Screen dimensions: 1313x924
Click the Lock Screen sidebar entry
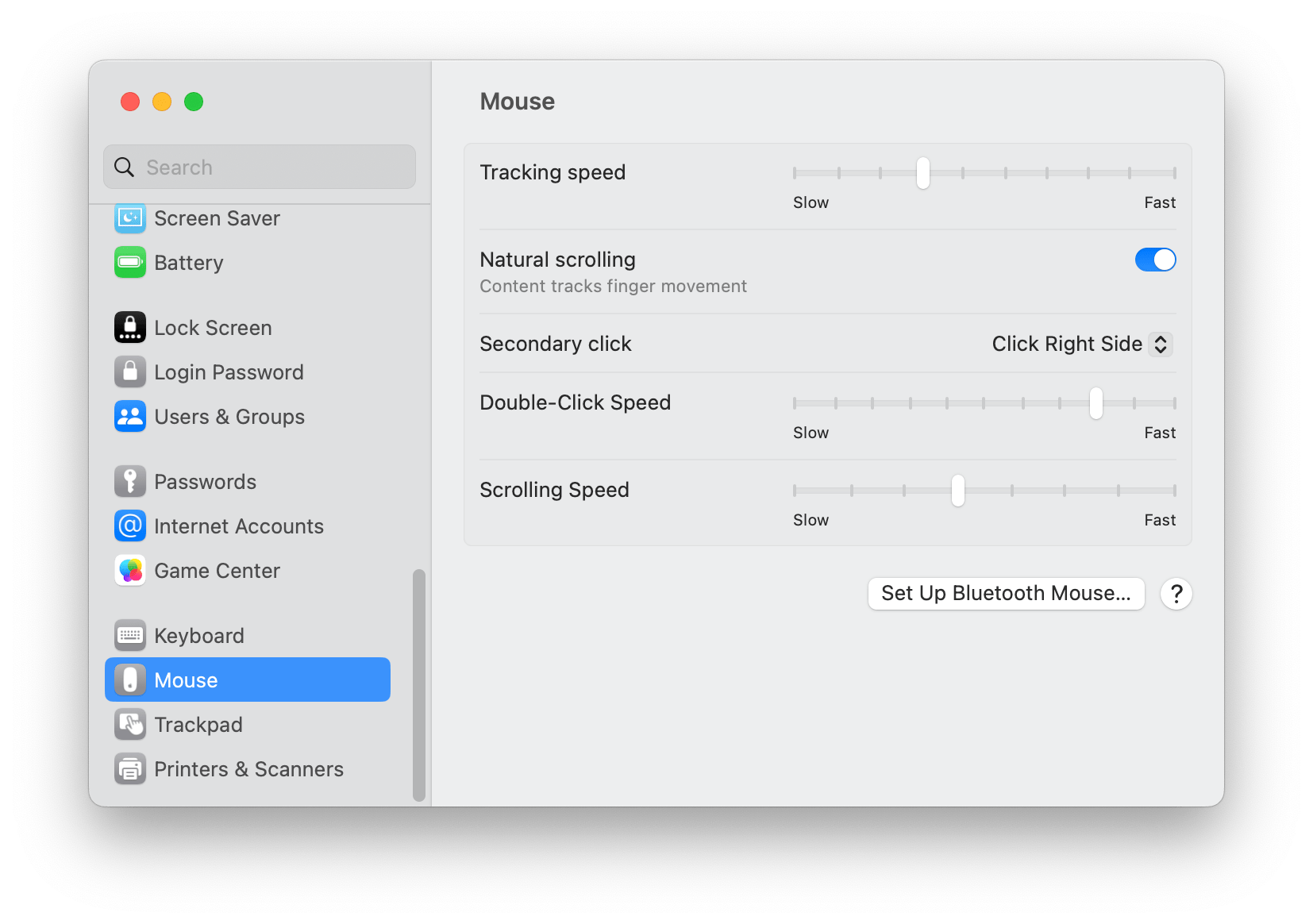[x=129, y=327]
